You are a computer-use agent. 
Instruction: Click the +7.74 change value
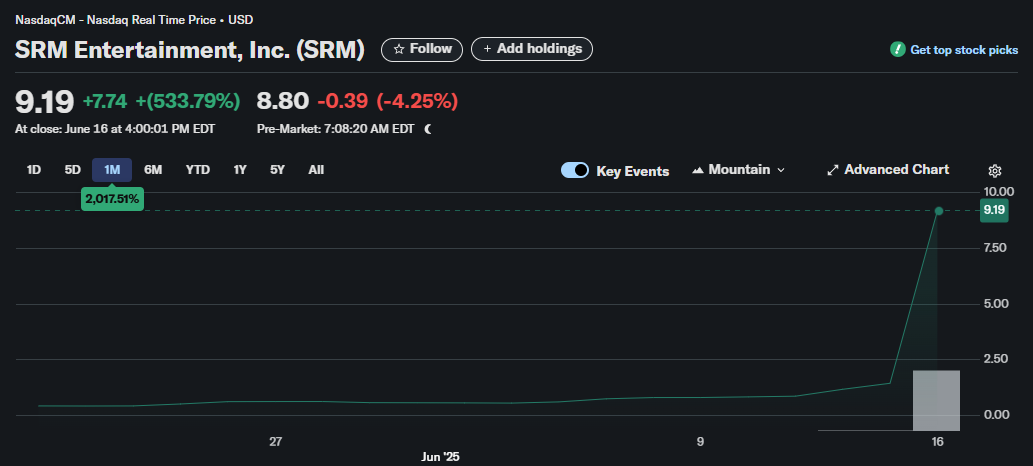(x=105, y=102)
